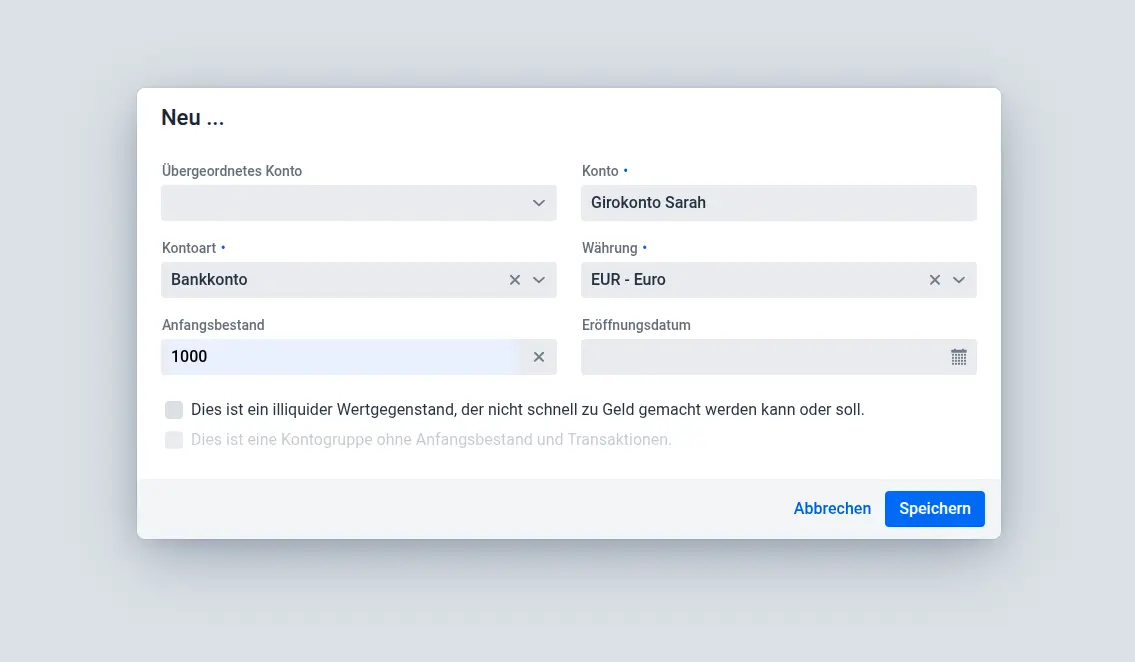Clear the Währung EUR selection via X

[935, 280]
